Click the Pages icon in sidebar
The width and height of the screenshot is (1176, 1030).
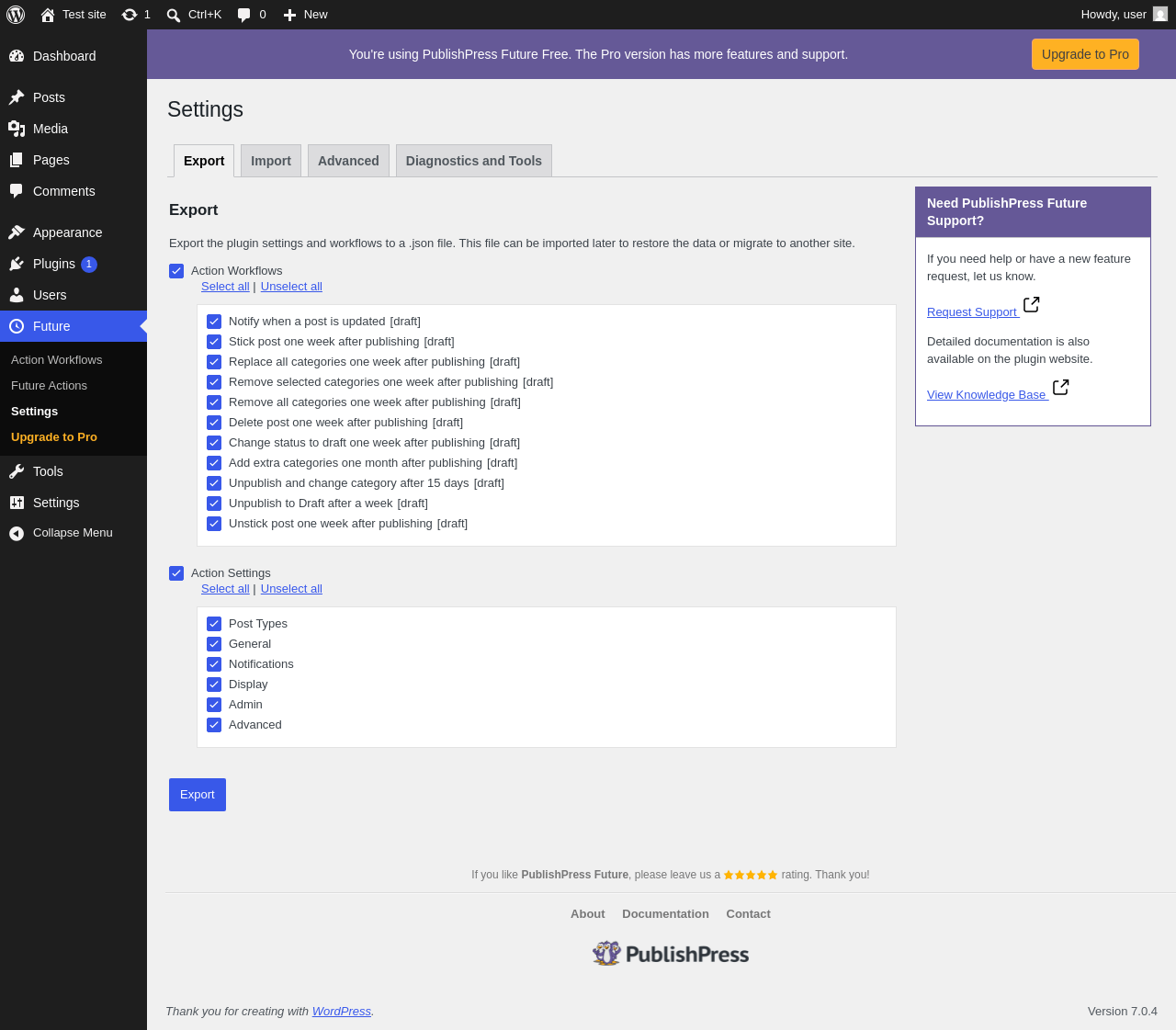click(17, 160)
